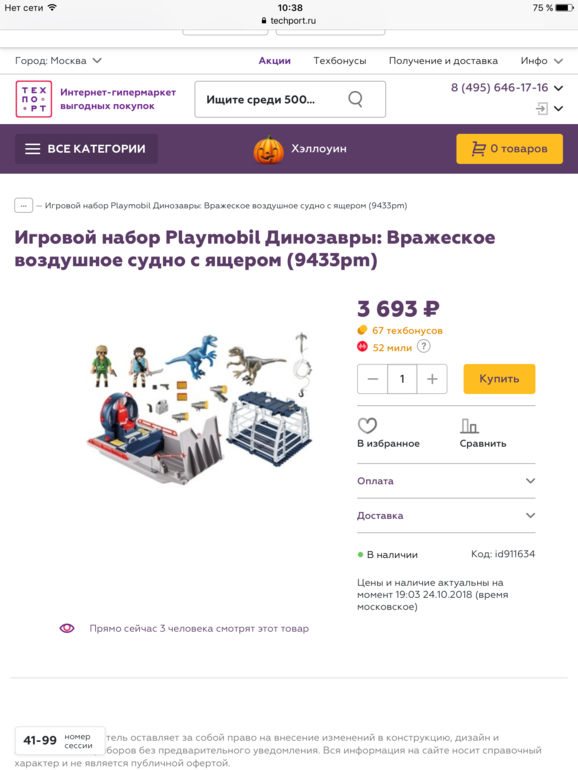Focus the product search input field
This screenshot has height=770, width=578.
click(290, 99)
